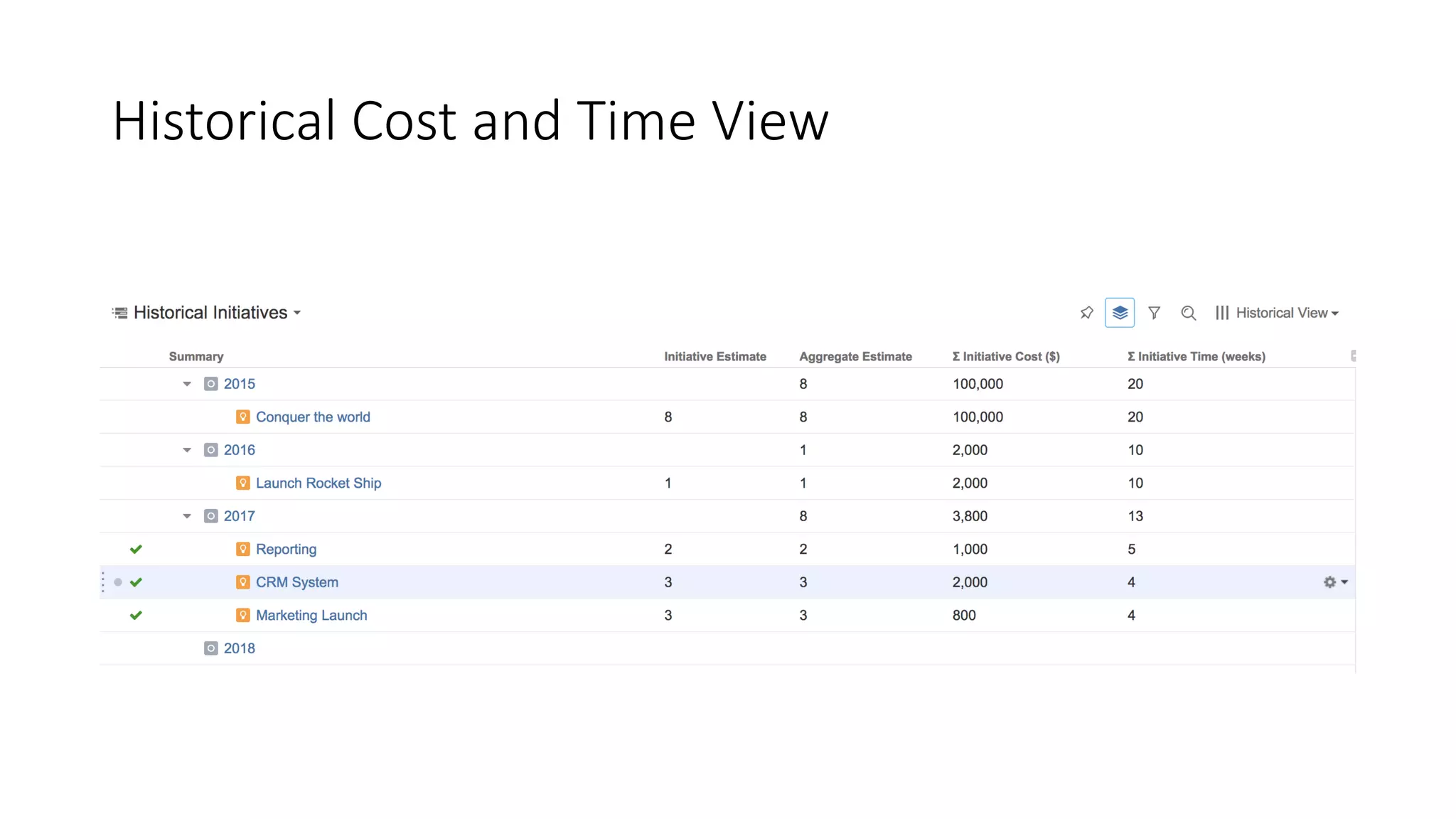Click the pin icon in toolbar
Image resolution: width=1456 pixels, height=819 pixels.
pos(1086,313)
